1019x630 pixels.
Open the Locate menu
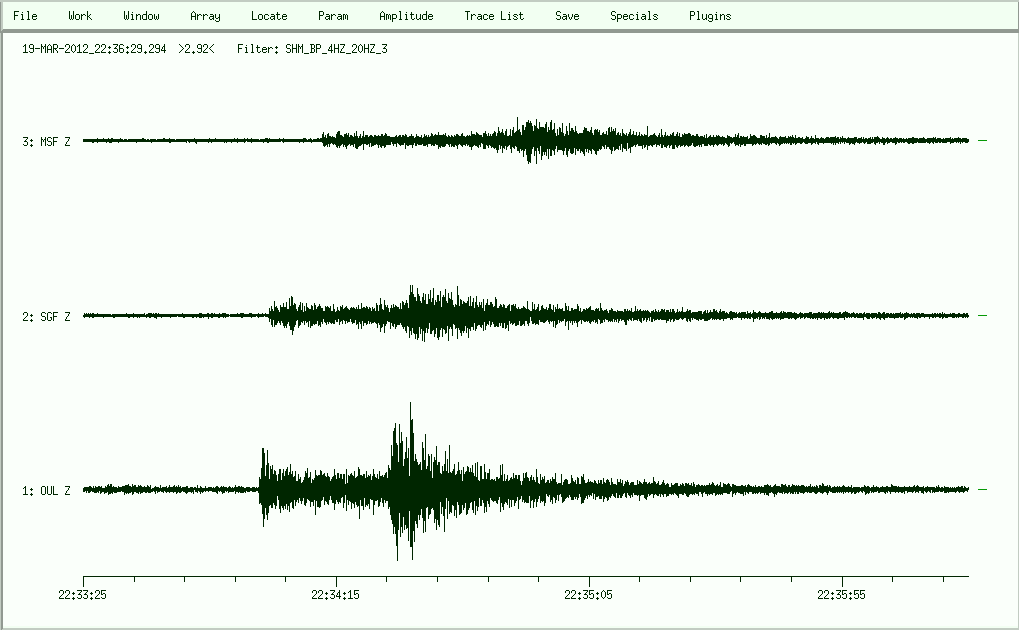click(269, 16)
